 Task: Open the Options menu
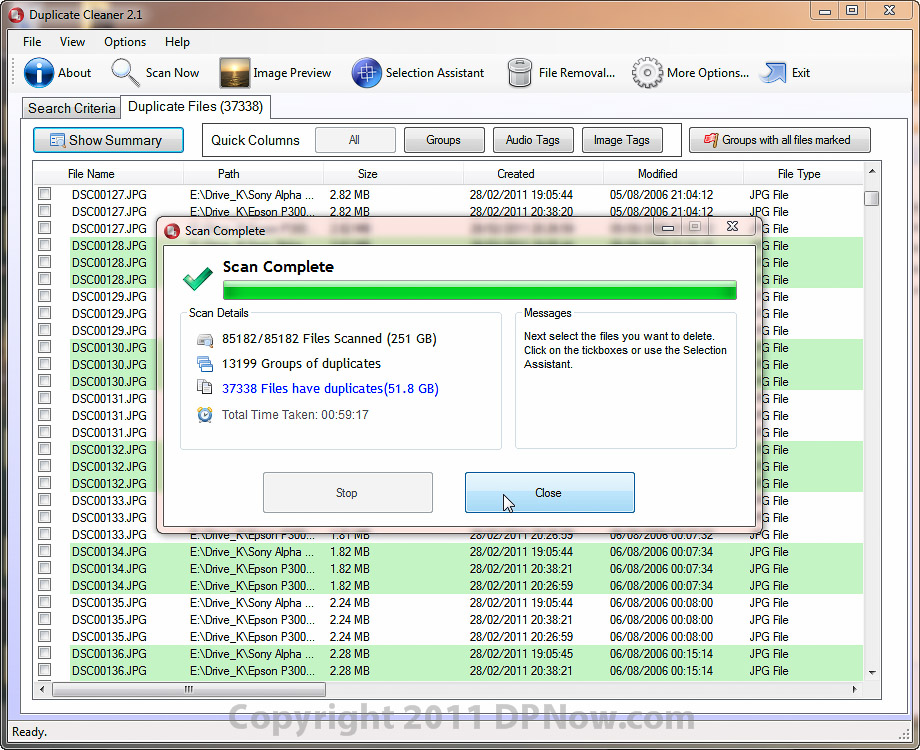tap(125, 42)
